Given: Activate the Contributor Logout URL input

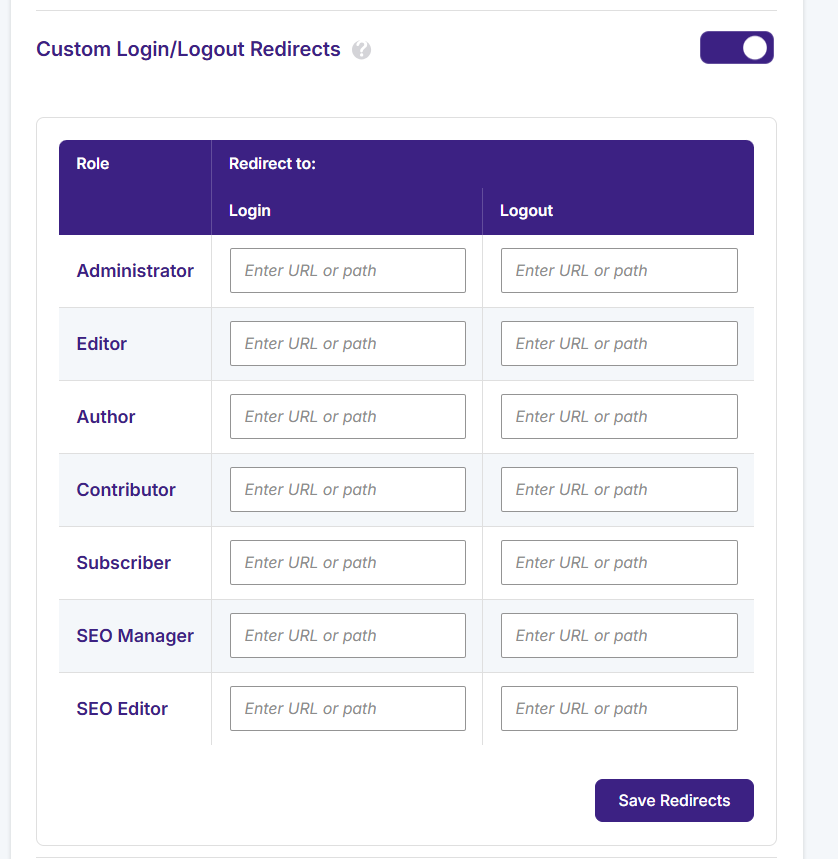Looking at the screenshot, I should [619, 489].
